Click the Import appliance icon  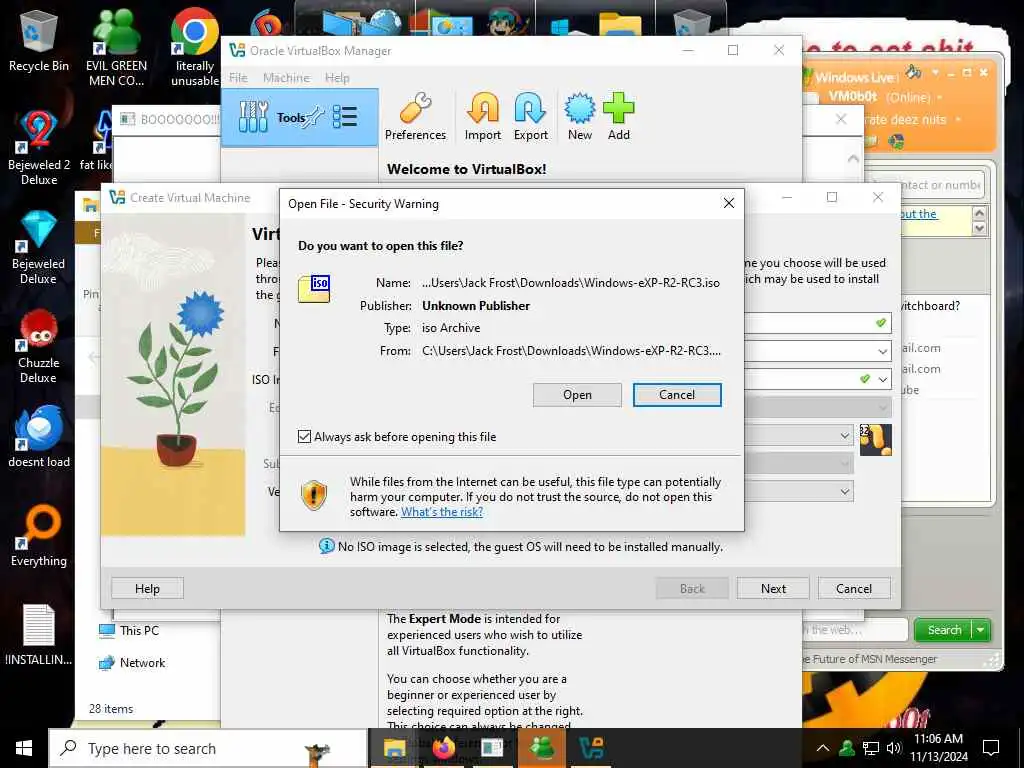click(483, 117)
